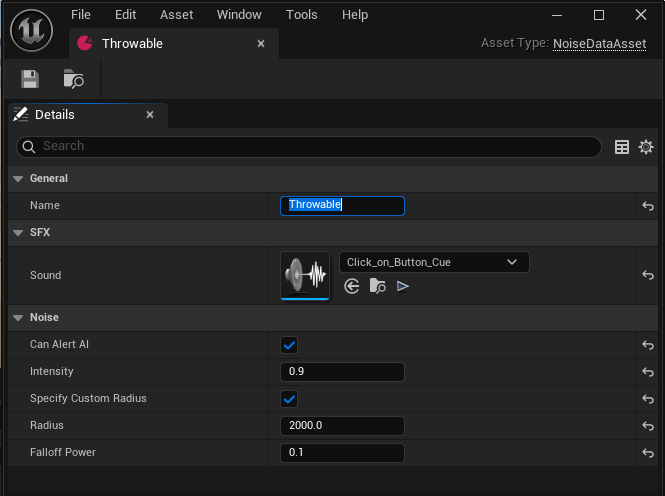
Task: Reset Radius value to default
Action: (648, 426)
